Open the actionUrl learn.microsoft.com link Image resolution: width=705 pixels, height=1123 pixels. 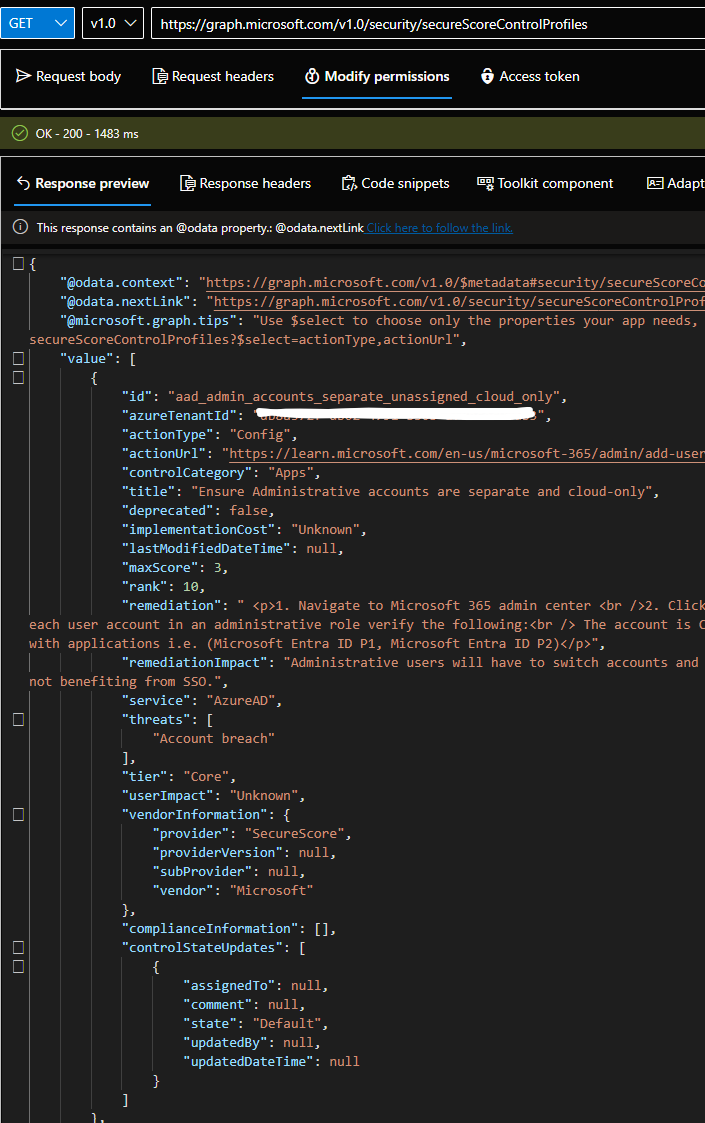[467, 453]
